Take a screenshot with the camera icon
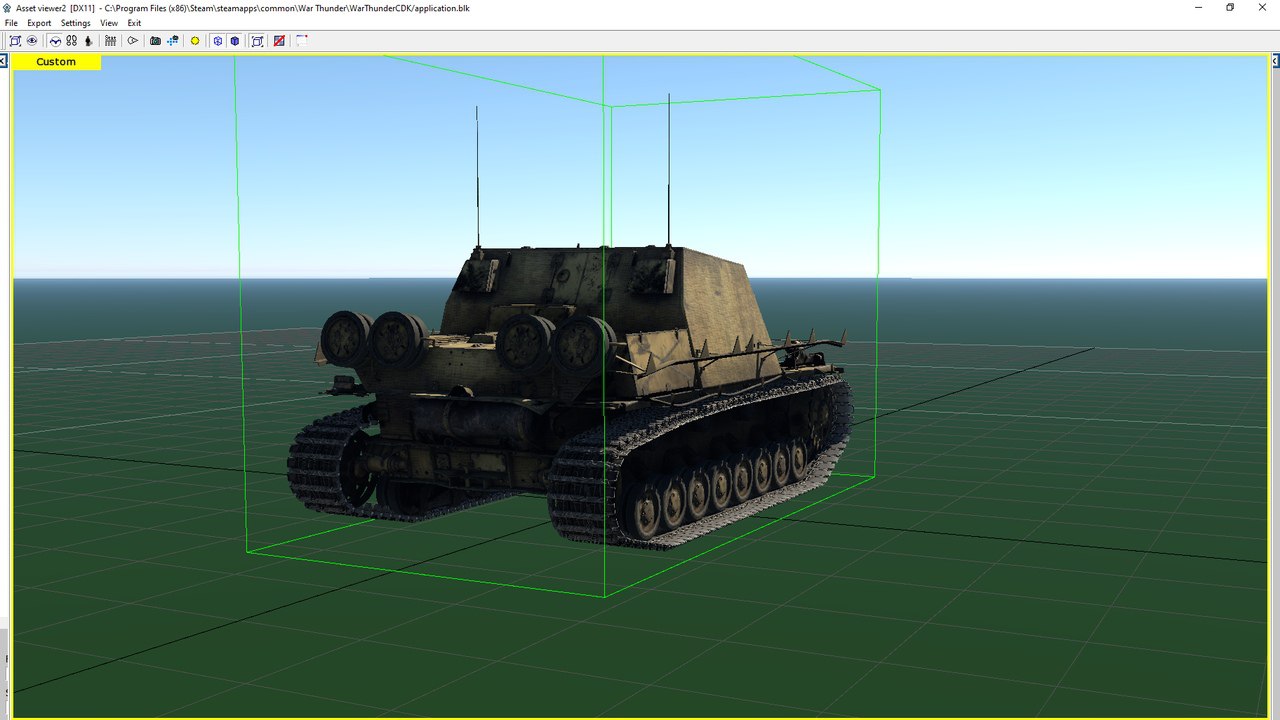Image resolution: width=1280 pixels, height=720 pixels. pos(155,41)
